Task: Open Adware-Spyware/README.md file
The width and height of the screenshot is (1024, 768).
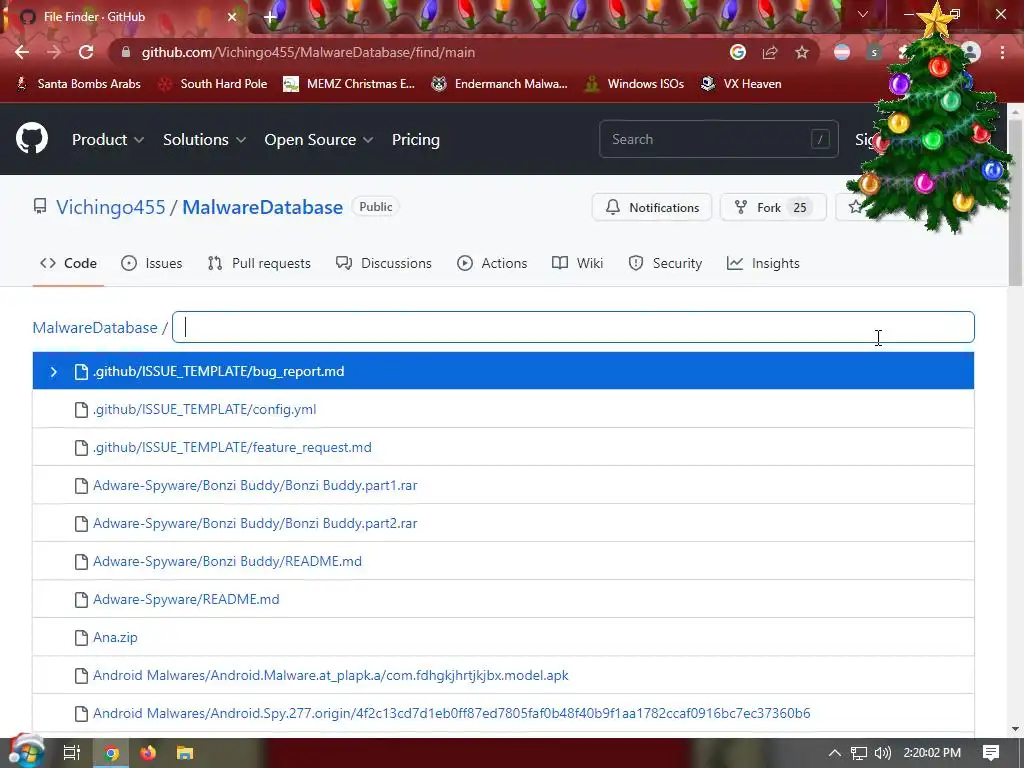Action: point(503,600)
